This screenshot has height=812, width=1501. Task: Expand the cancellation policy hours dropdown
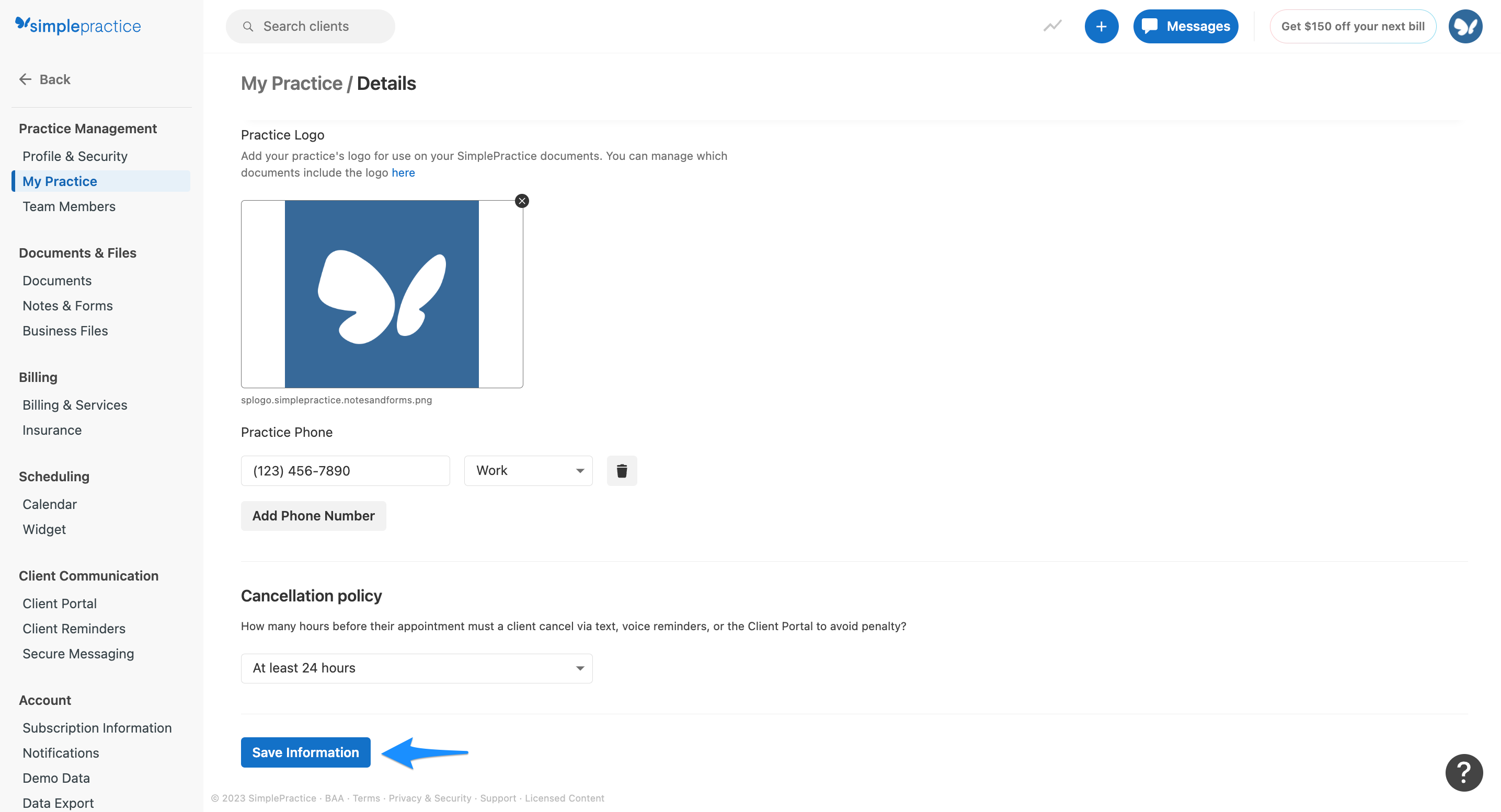click(x=416, y=668)
